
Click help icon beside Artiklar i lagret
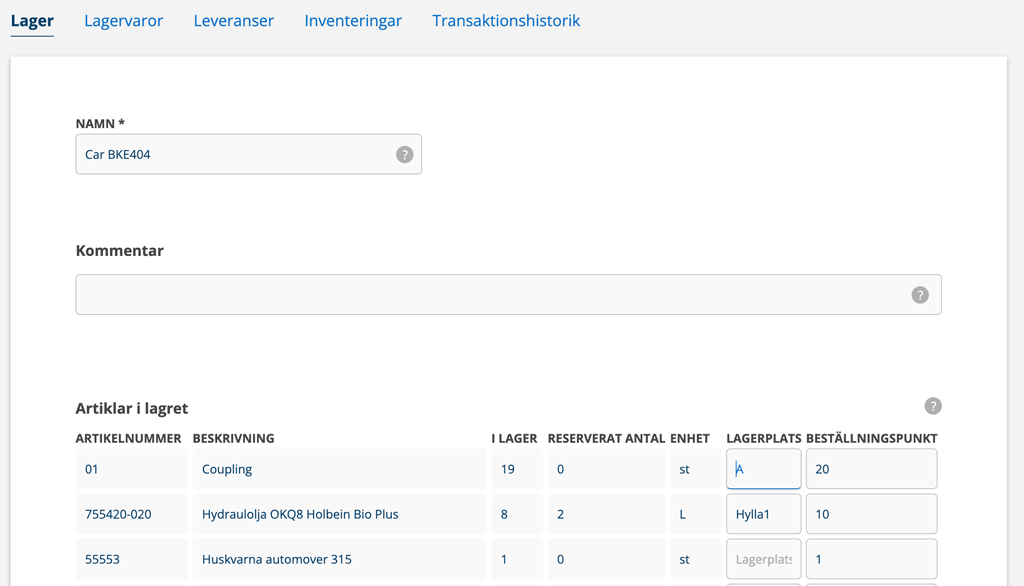tap(933, 406)
